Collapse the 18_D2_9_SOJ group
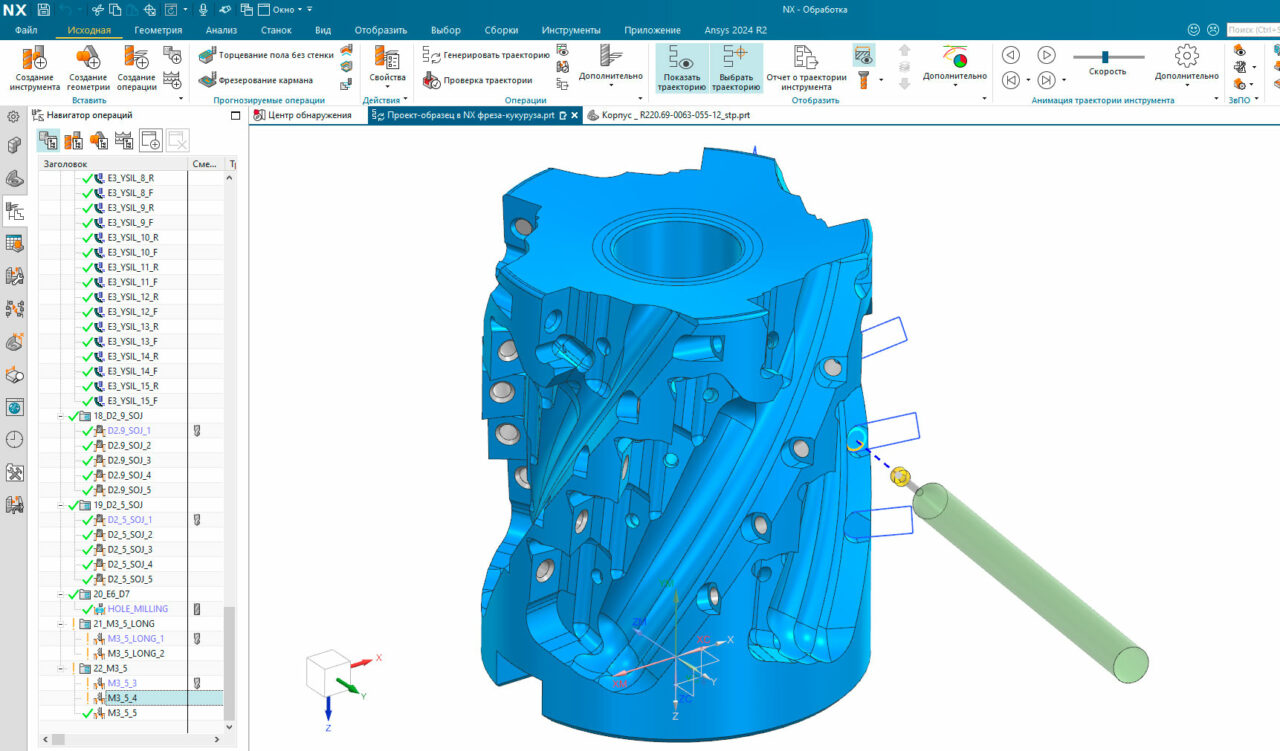 tap(61, 415)
